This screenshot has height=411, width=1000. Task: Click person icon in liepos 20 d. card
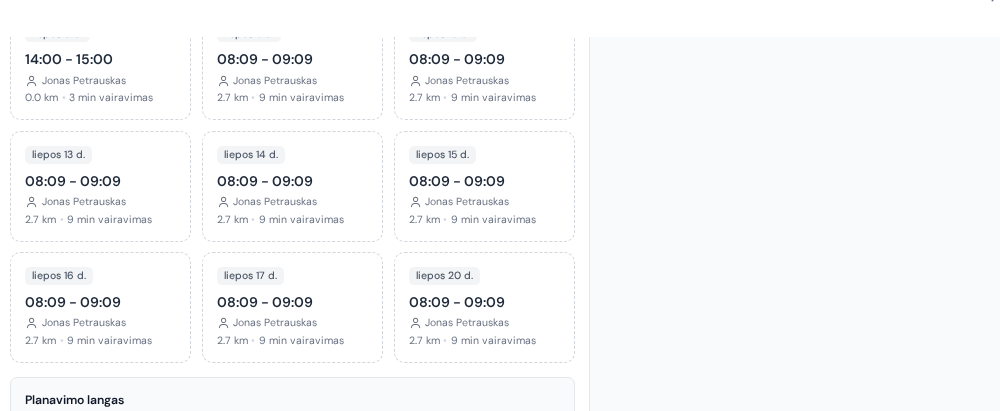pyautogui.click(x=415, y=324)
